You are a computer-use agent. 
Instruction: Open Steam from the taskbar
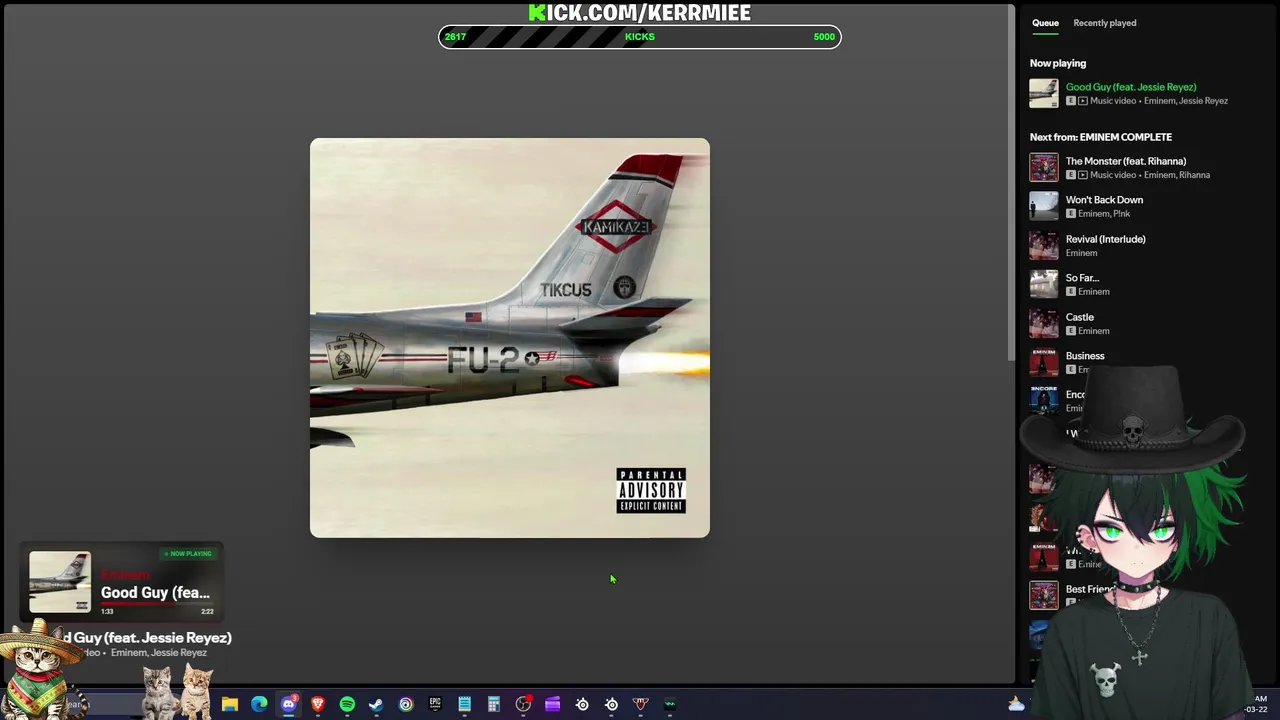376,705
